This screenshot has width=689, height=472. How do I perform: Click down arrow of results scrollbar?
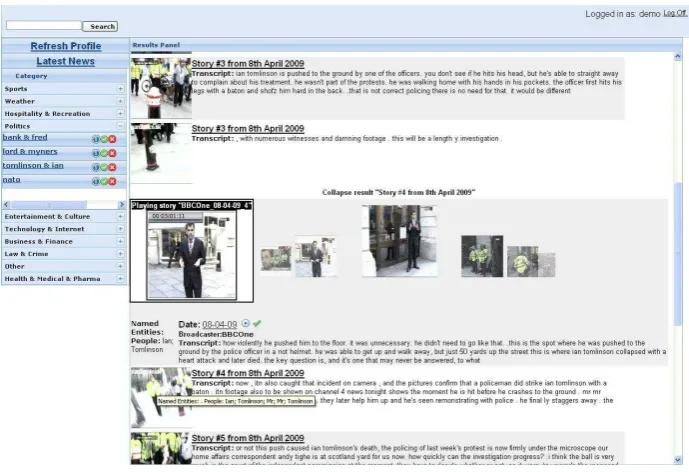(677, 460)
